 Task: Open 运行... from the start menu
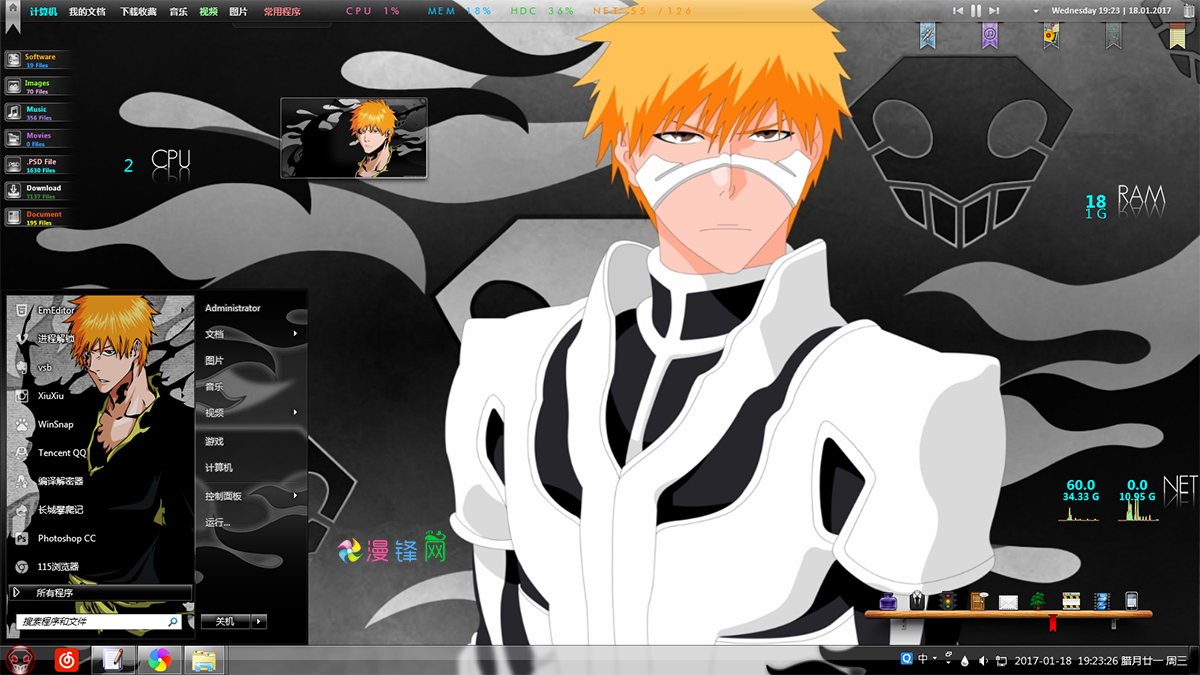(218, 522)
